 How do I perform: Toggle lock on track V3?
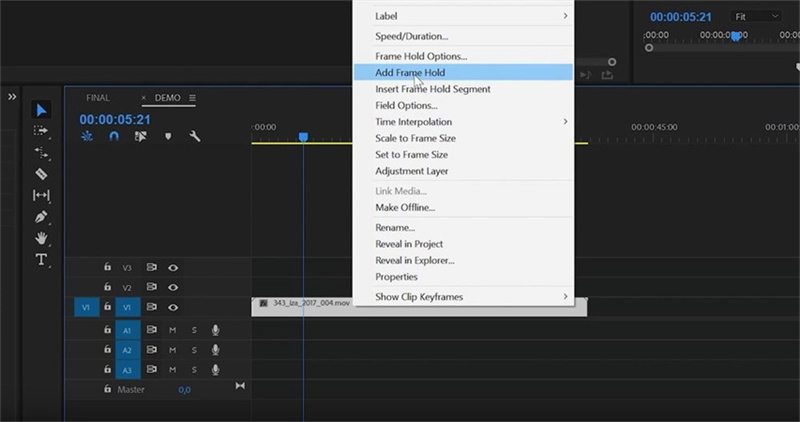point(107,267)
